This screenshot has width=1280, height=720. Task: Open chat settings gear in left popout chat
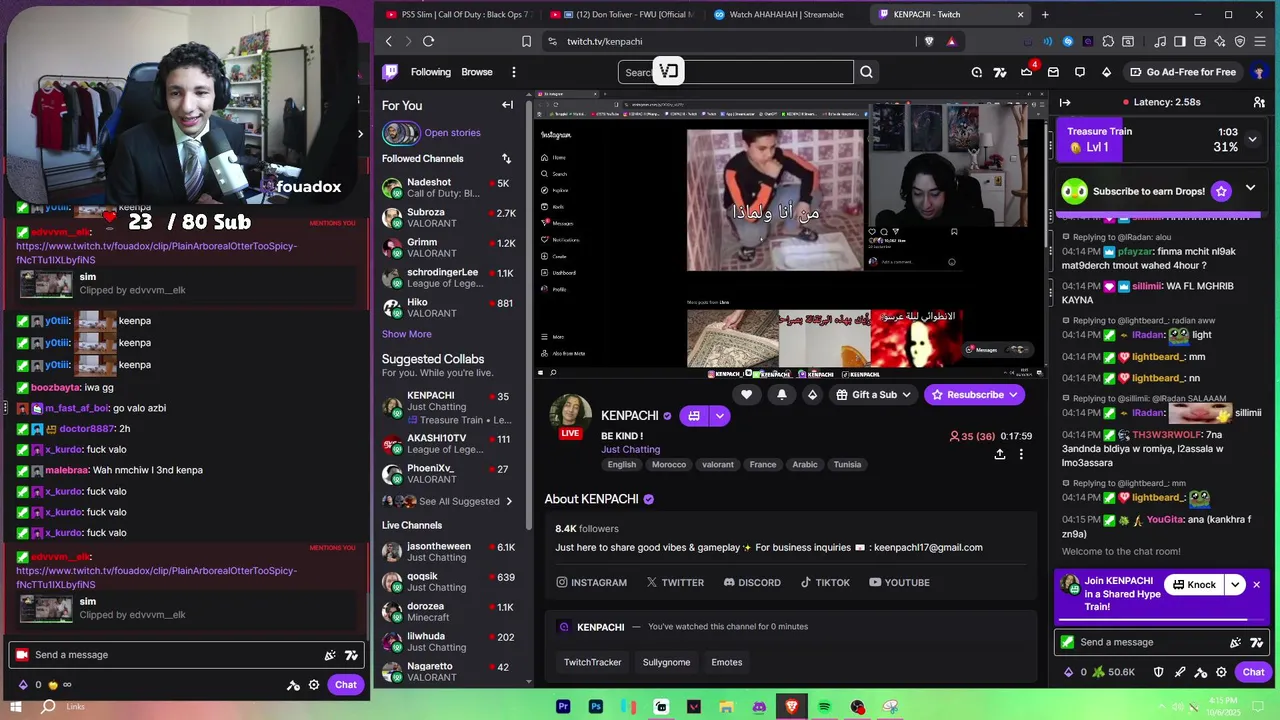click(314, 685)
